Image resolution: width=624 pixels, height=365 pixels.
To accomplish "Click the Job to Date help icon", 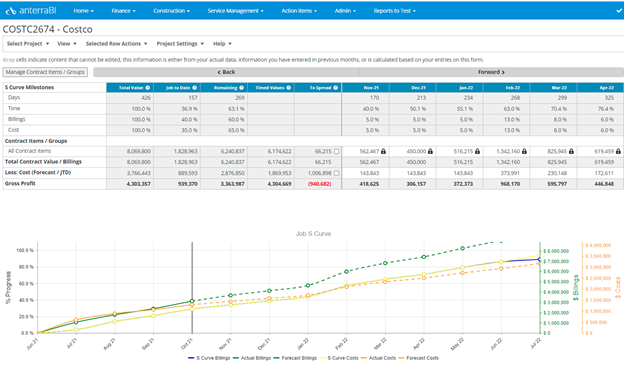I will (195, 88).
